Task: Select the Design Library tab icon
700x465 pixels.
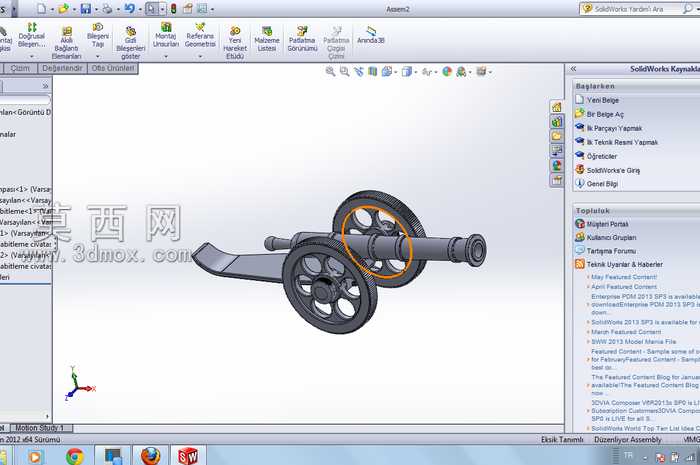Action: tap(557, 122)
